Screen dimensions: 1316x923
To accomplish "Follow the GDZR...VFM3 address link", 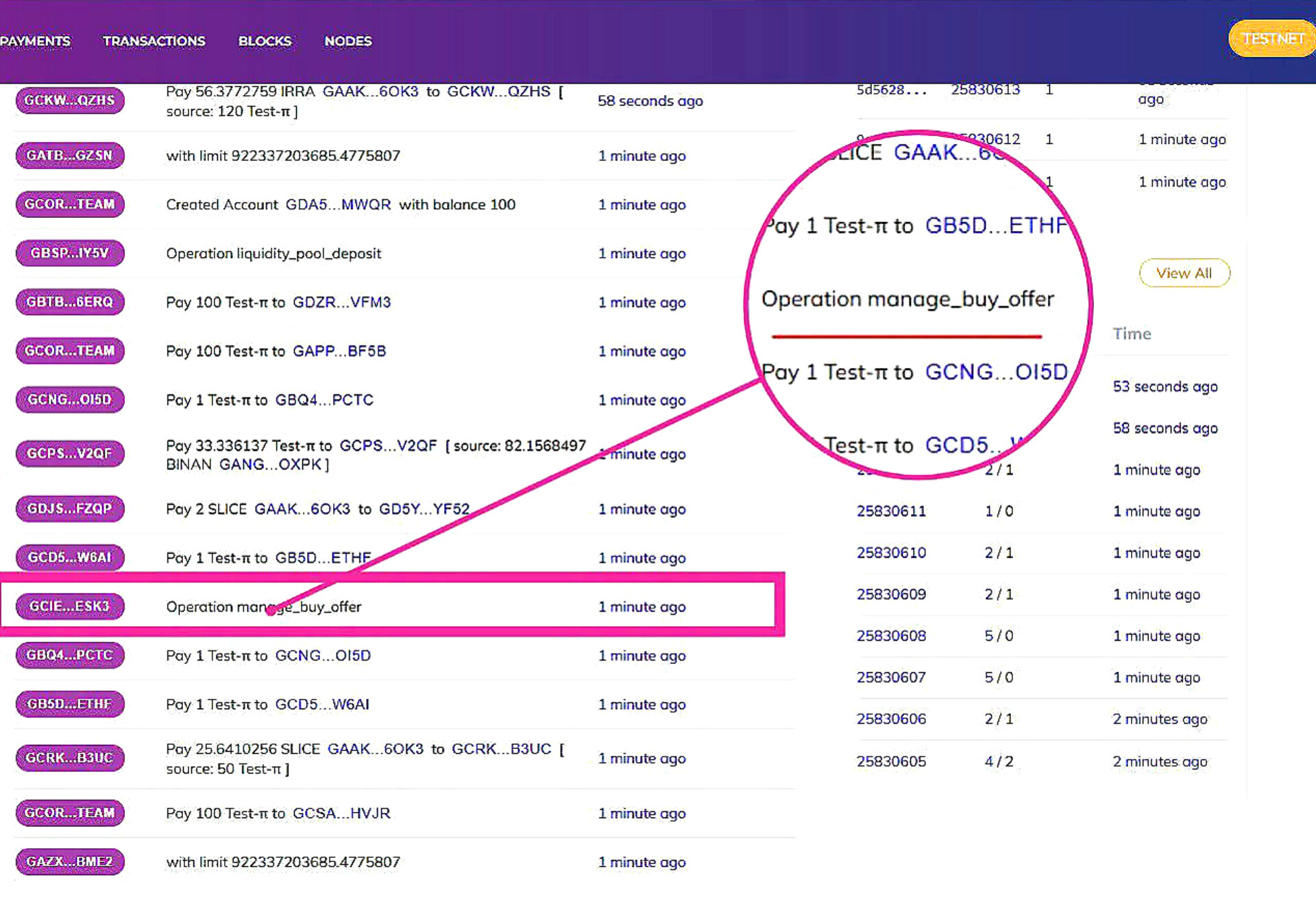I will tap(341, 302).
